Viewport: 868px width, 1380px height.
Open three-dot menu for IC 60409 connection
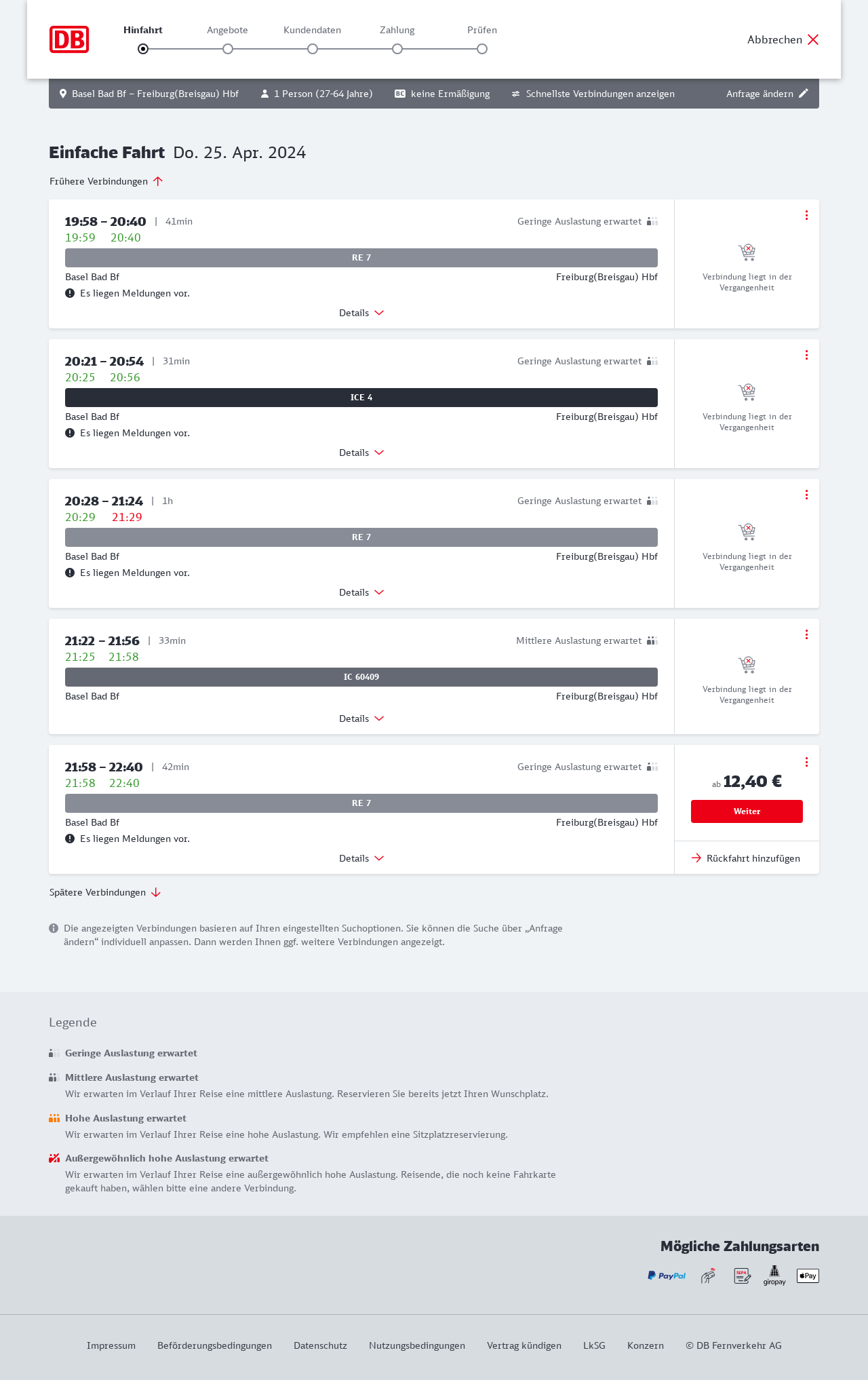coord(806,634)
